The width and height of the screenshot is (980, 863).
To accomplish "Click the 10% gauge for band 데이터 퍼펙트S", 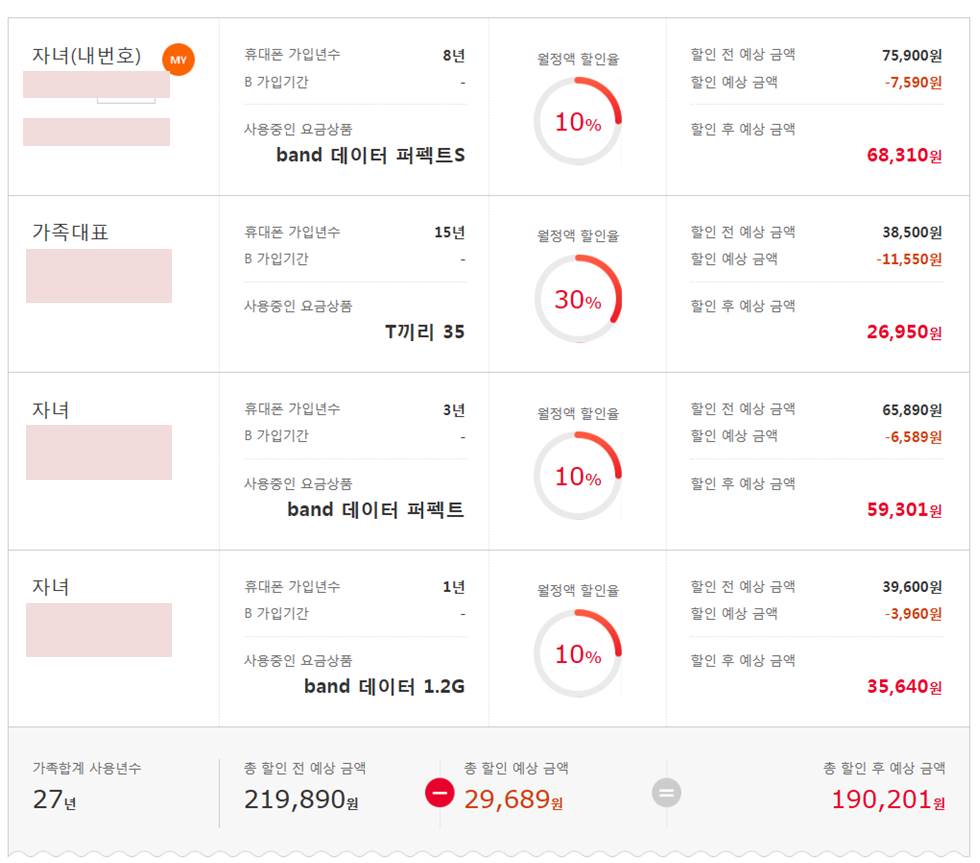I will pyautogui.click(x=578, y=122).
